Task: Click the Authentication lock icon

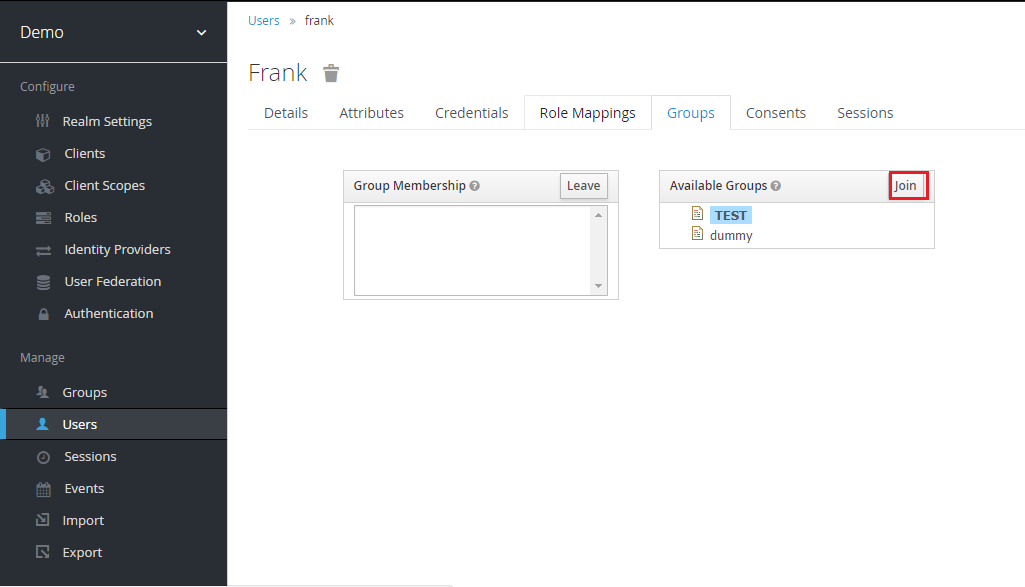Action: coord(43,314)
